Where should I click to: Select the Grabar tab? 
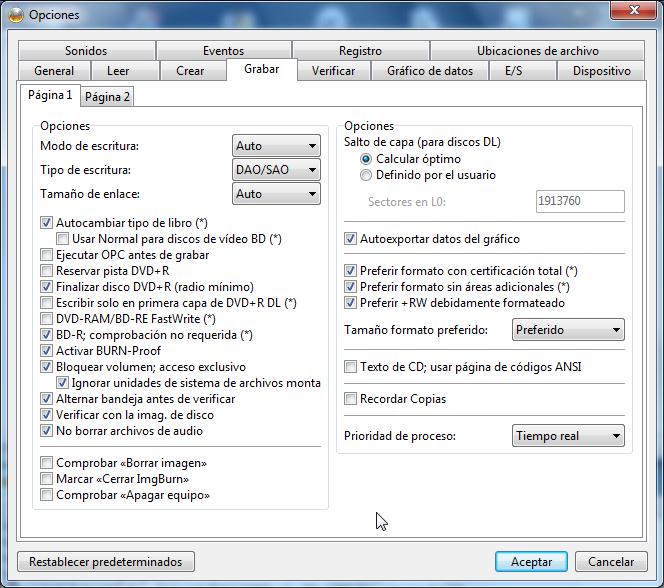[x=262, y=69]
